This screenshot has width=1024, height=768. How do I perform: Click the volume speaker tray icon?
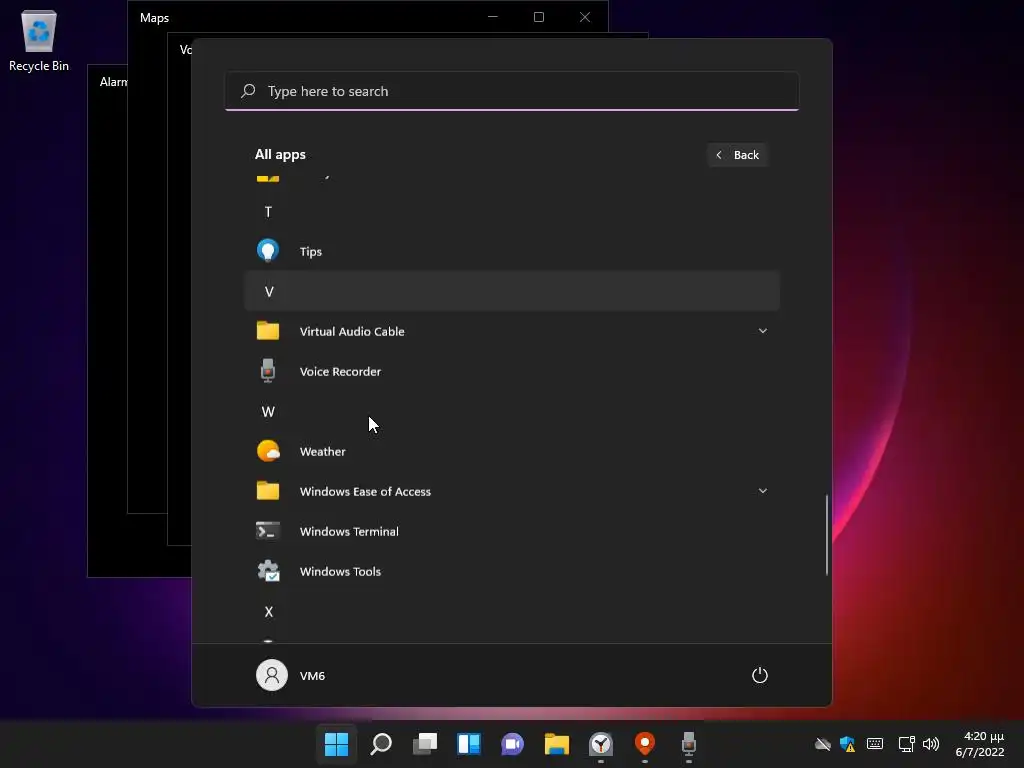click(931, 744)
